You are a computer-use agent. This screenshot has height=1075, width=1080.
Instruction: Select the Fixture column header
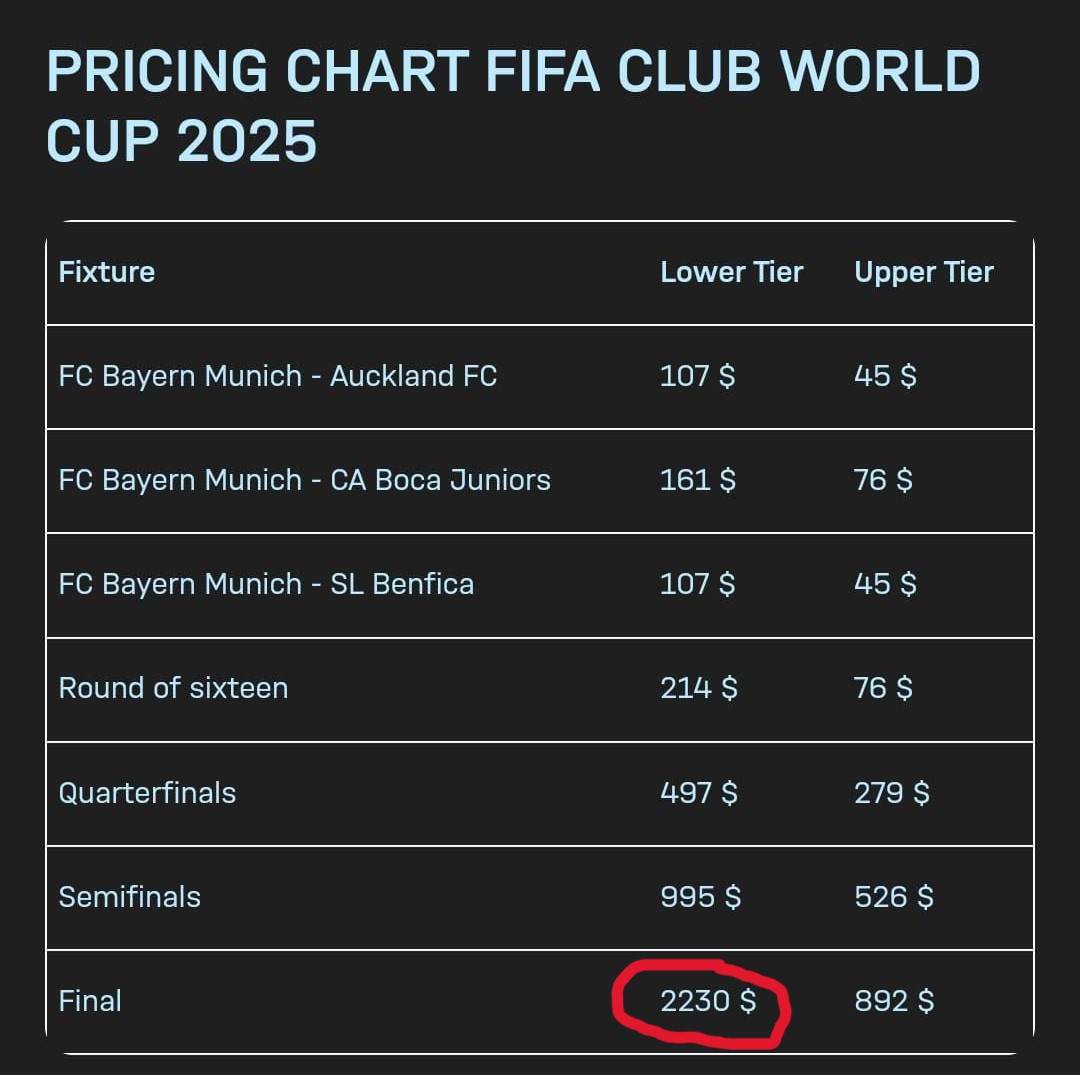pos(107,272)
